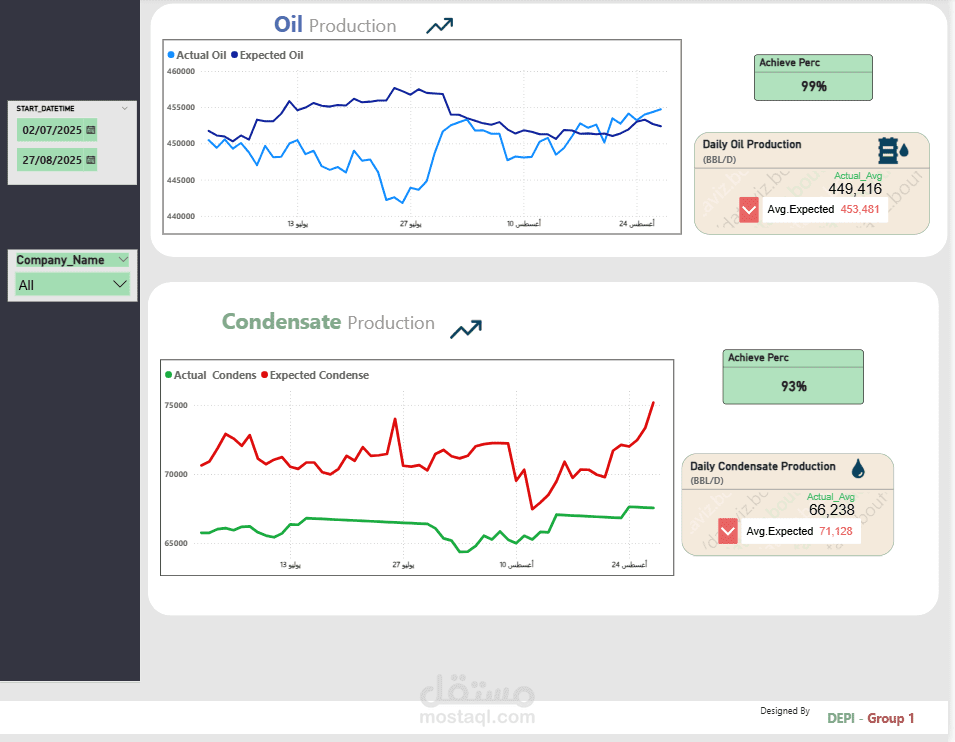Viewport: 955px width, 742px height.
Task: Click the 02/07/2025 start date field
Action: (52, 130)
